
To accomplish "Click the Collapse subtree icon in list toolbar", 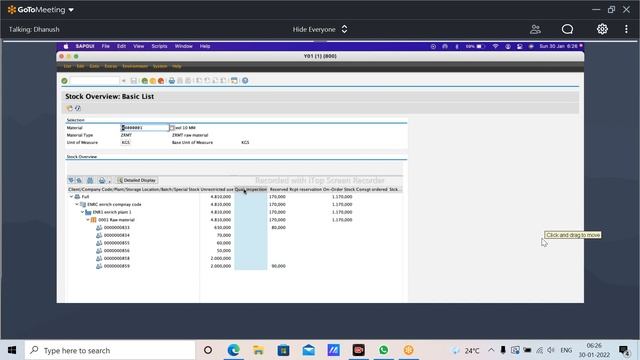I will pyautogui.click(x=79, y=180).
